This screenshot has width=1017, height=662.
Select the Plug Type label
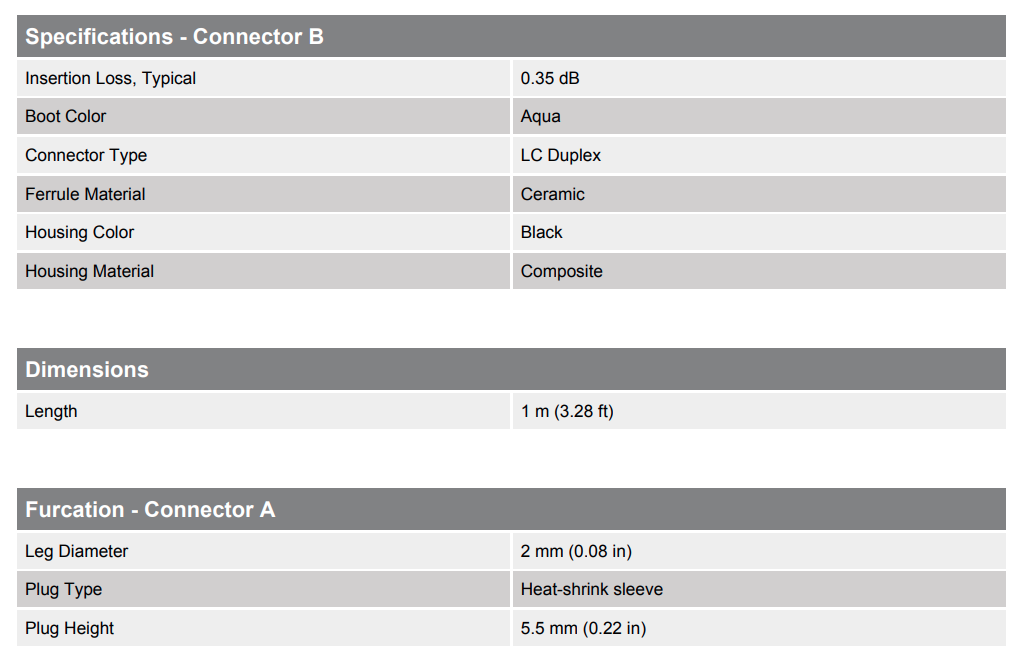[x=64, y=590]
